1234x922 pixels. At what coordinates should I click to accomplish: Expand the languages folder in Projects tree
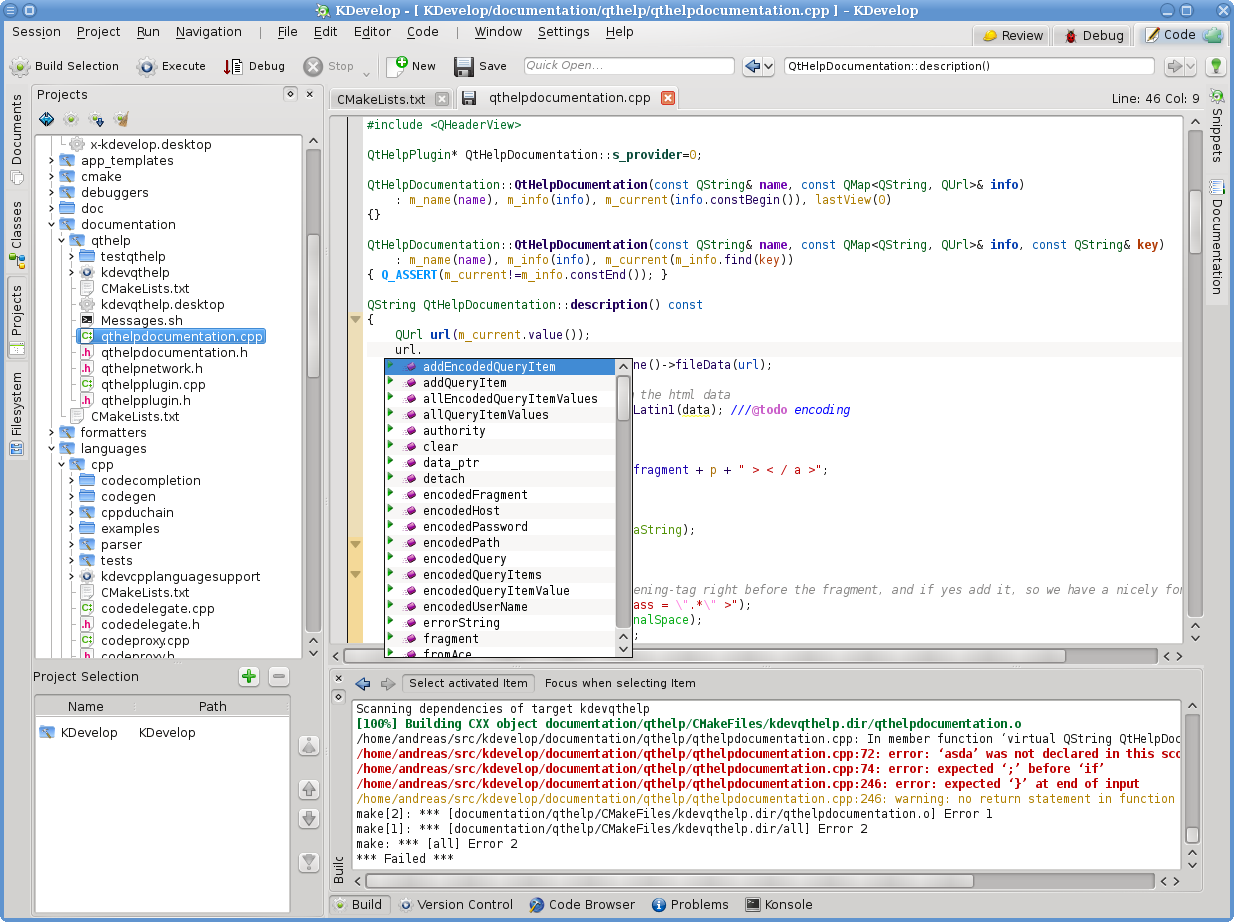point(50,448)
